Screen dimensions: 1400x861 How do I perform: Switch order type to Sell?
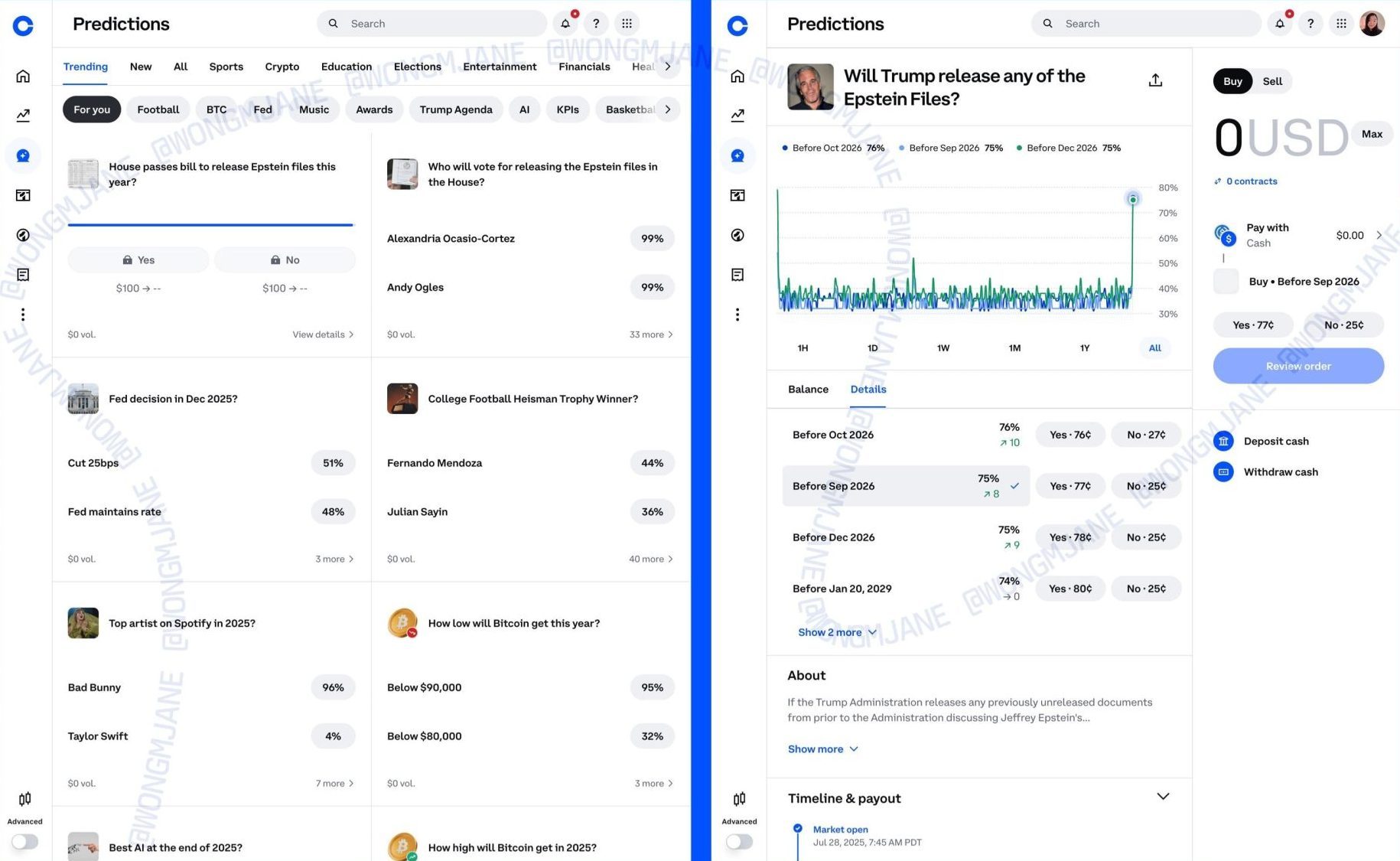(x=1271, y=81)
